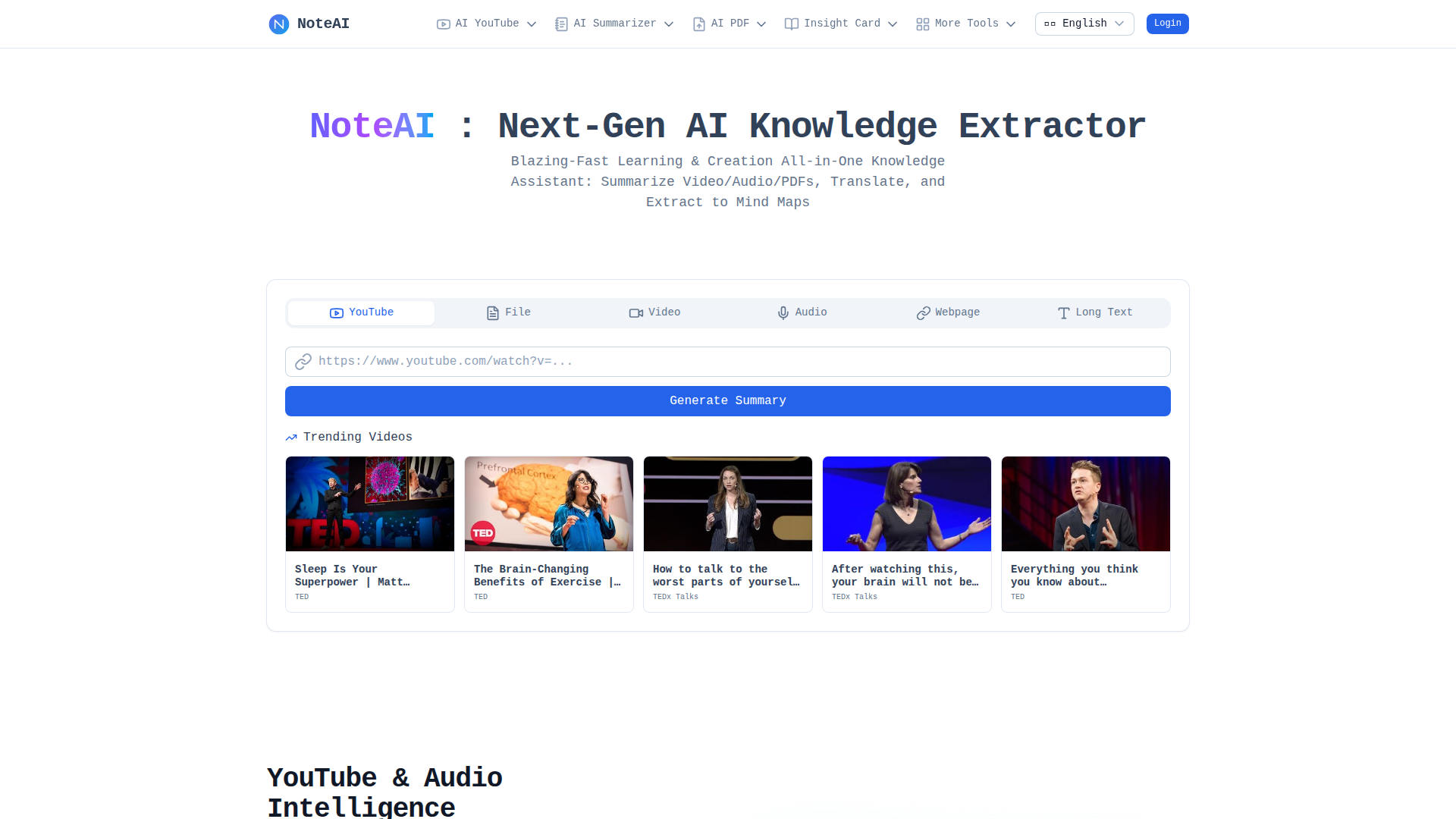Expand the AI Summarizer chevron

point(669,24)
